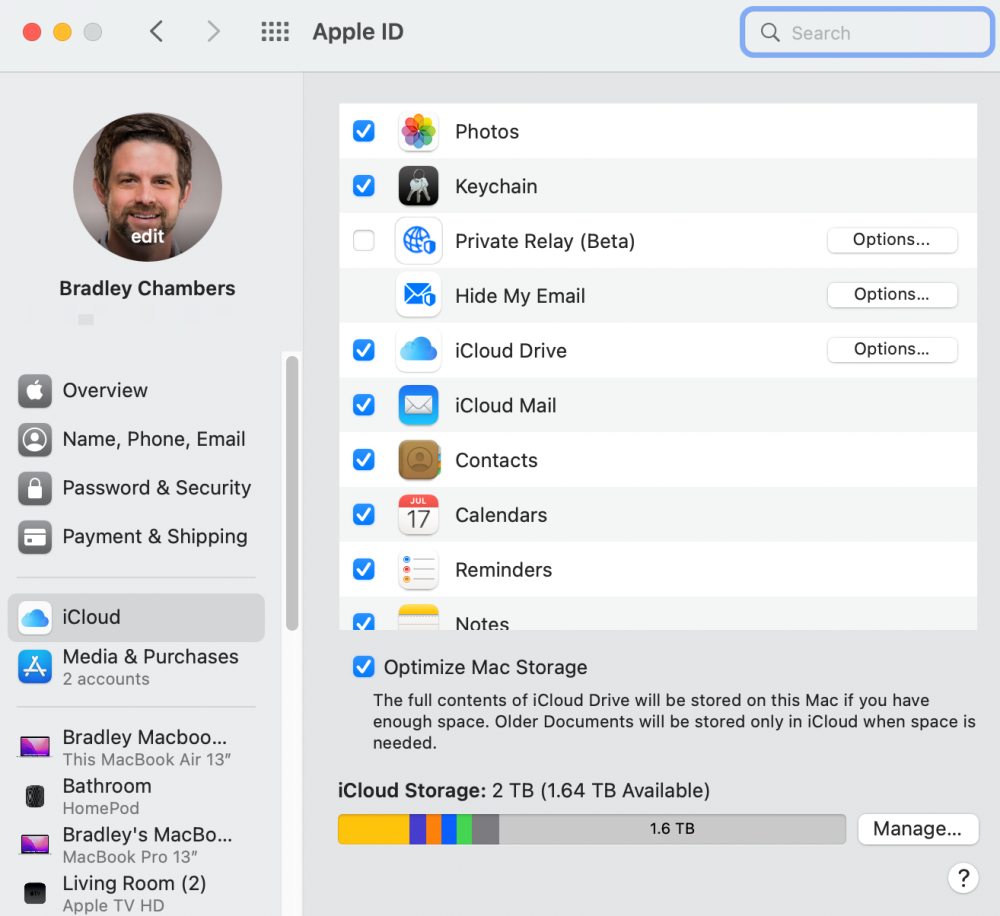Uncheck the Calendars checkbox

pos(364,515)
